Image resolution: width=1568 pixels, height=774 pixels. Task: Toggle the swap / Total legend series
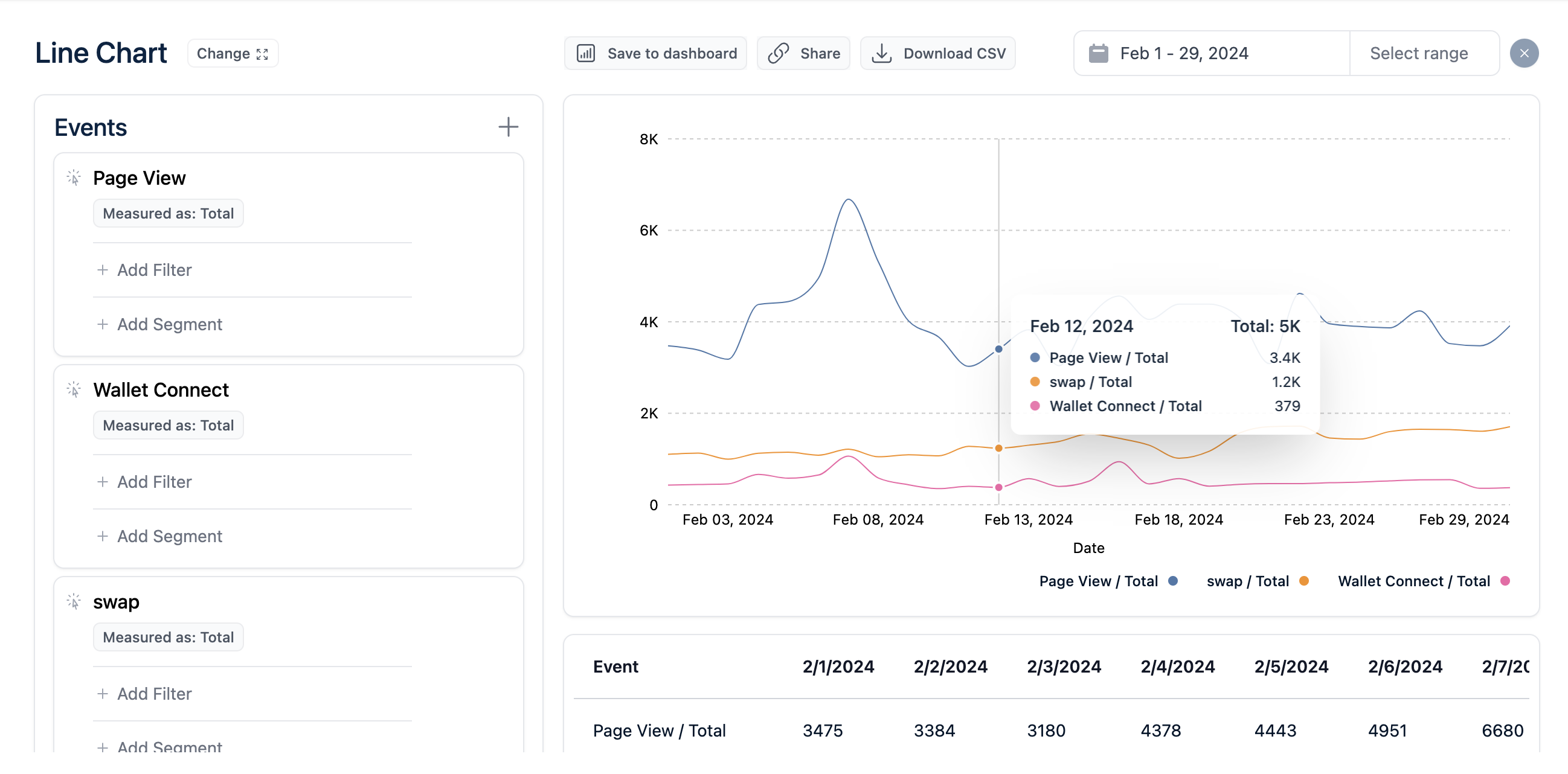point(1257,581)
